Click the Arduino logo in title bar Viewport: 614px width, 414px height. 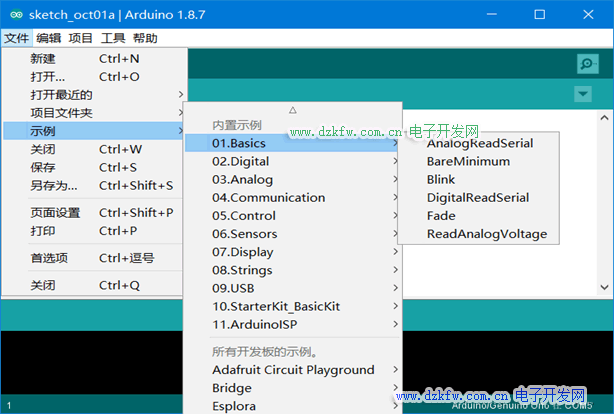[17, 15]
